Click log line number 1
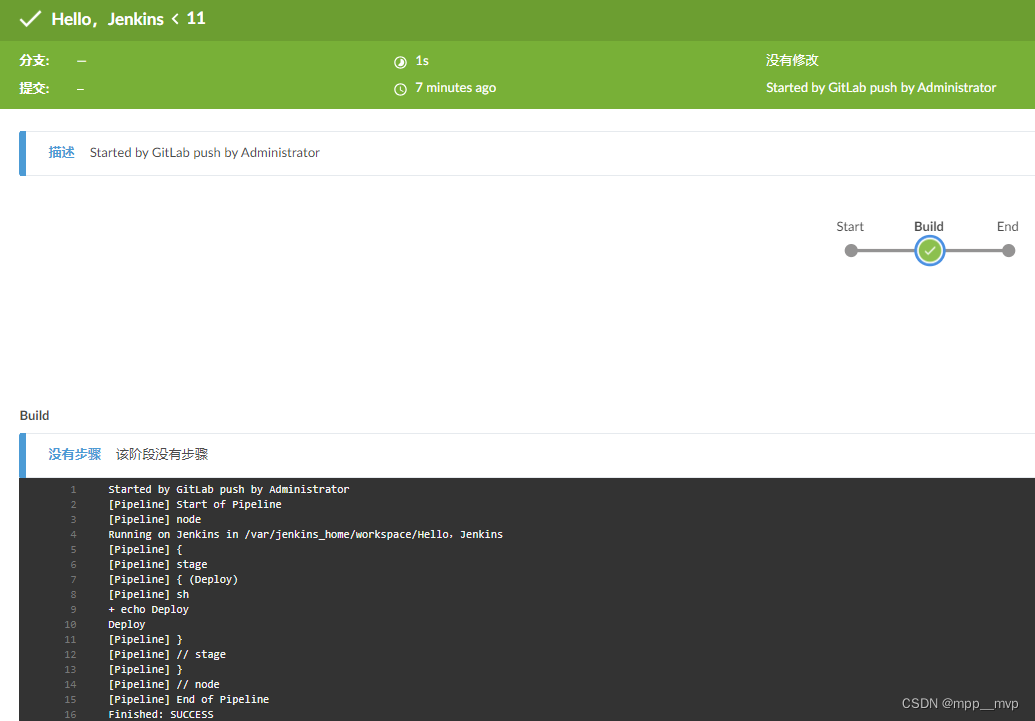The height and width of the screenshot is (721, 1035). pyautogui.click(x=73, y=490)
